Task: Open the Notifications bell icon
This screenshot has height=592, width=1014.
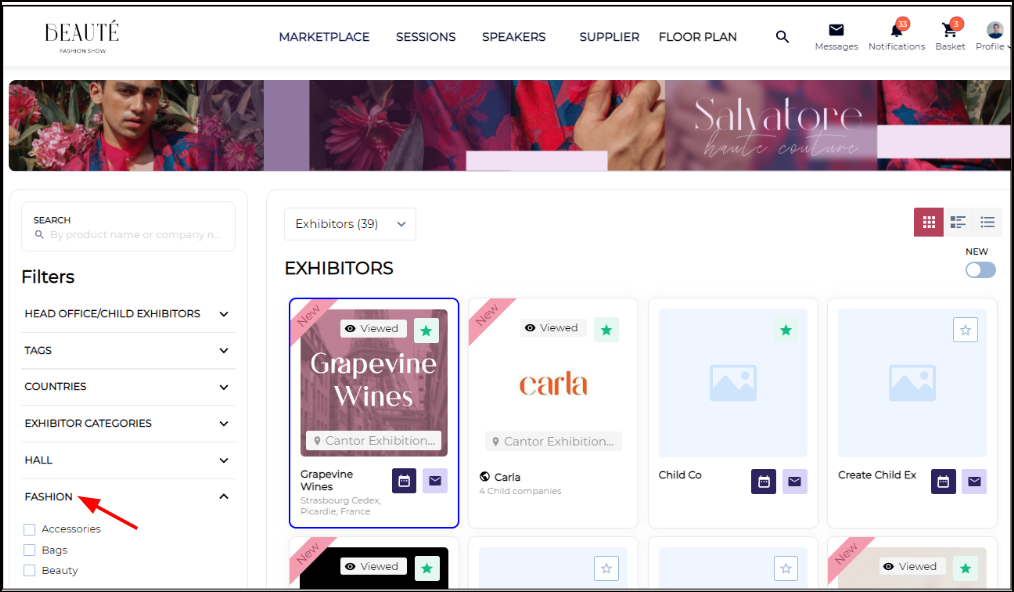Action: click(896, 30)
